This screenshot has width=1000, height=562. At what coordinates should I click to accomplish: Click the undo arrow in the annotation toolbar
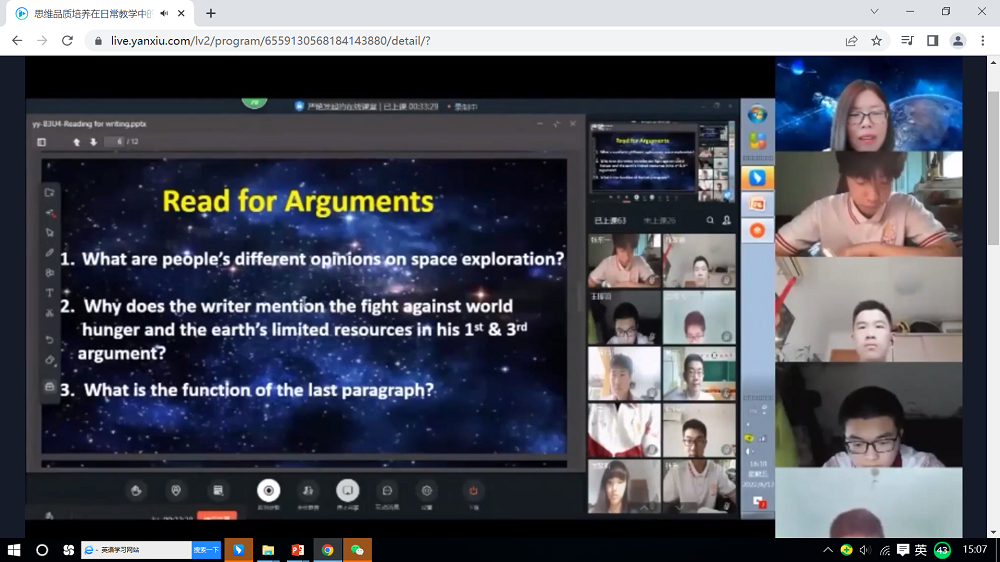tap(50, 340)
